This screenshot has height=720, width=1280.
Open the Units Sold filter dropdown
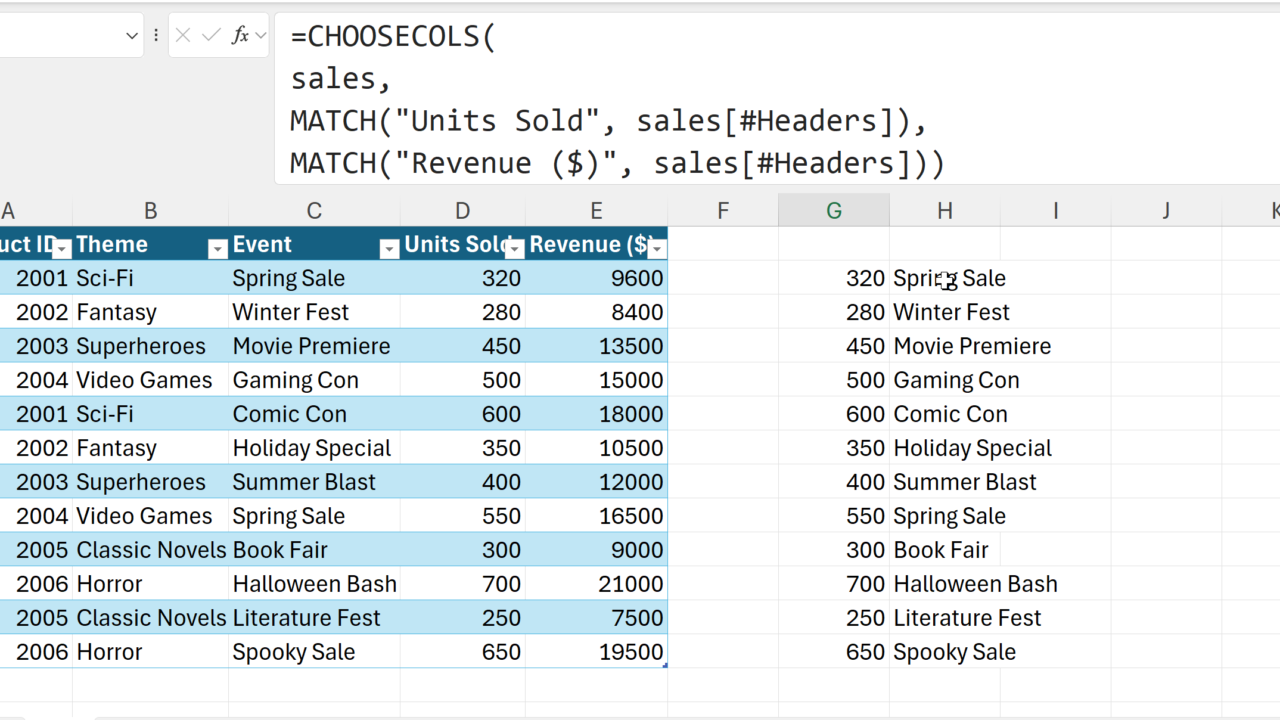coord(514,249)
